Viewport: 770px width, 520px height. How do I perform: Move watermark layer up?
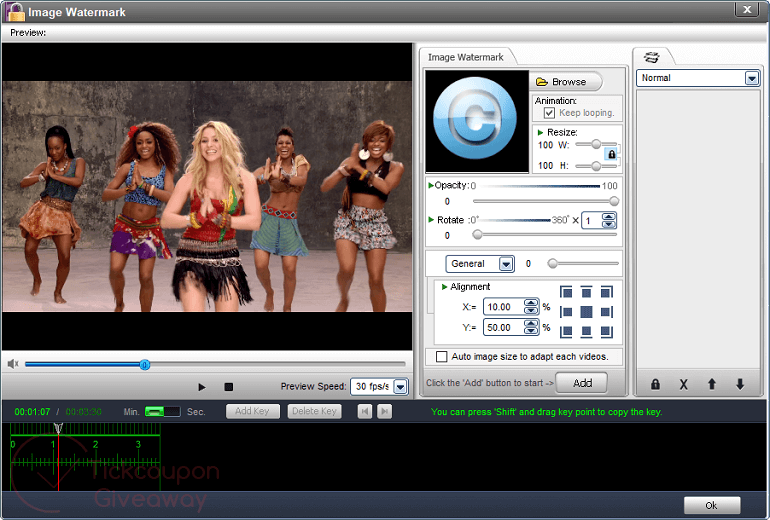coord(712,384)
